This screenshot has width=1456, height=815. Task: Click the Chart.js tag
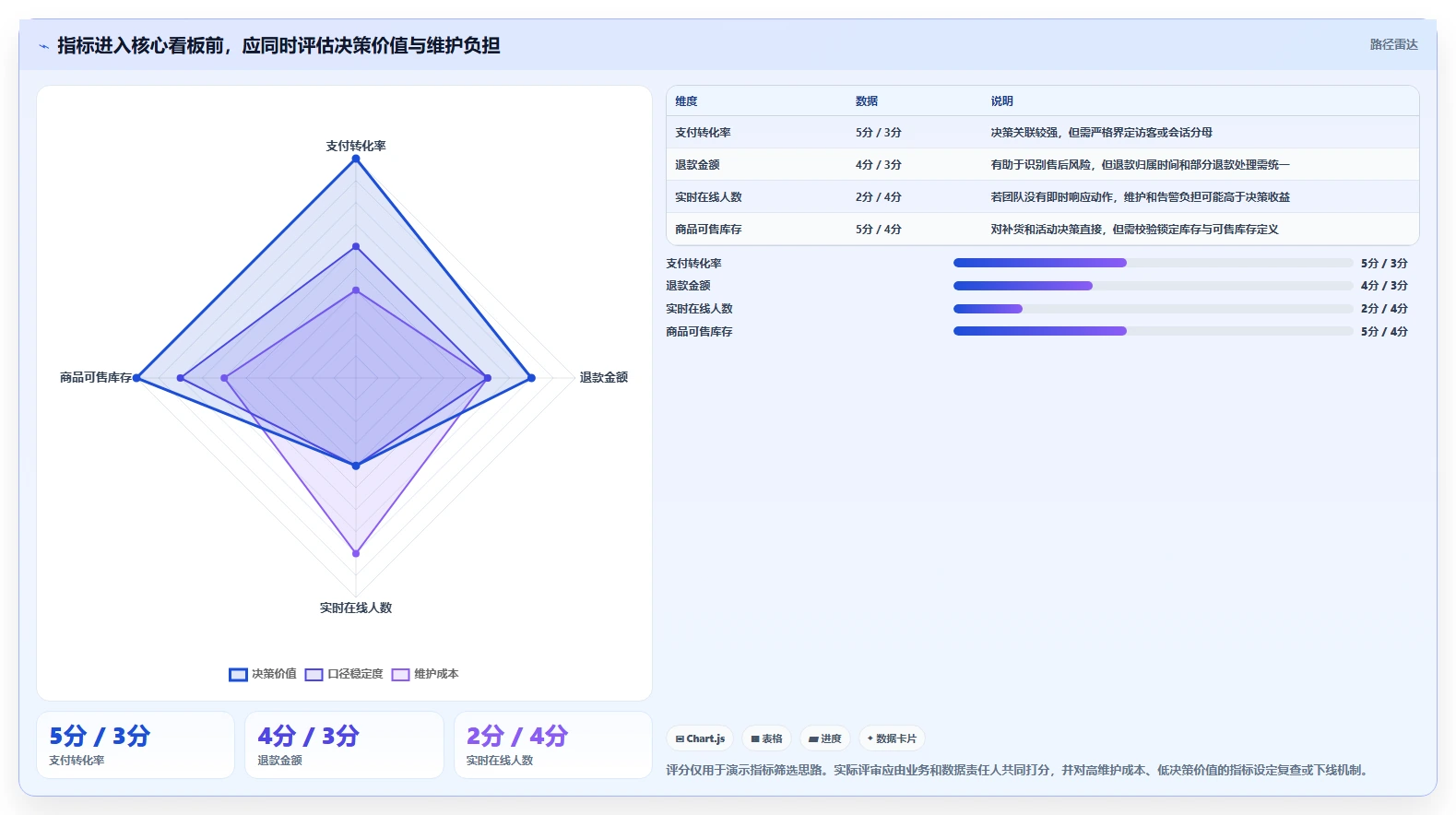point(700,738)
